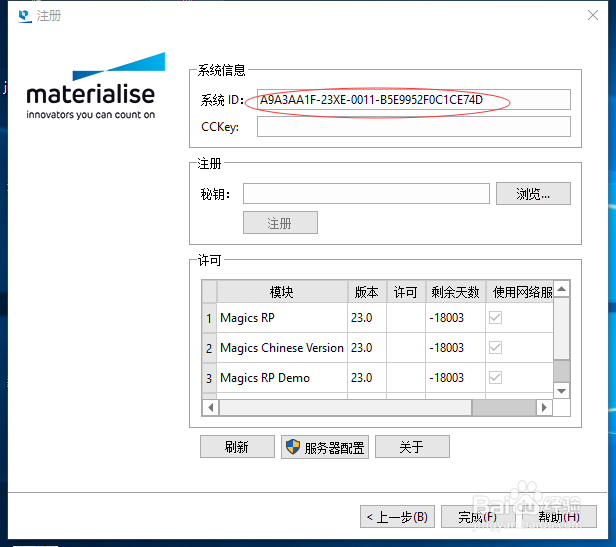The height and width of the screenshot is (547, 616).
Task: Click the 版本 column header
Action: pyautogui.click(x=367, y=292)
